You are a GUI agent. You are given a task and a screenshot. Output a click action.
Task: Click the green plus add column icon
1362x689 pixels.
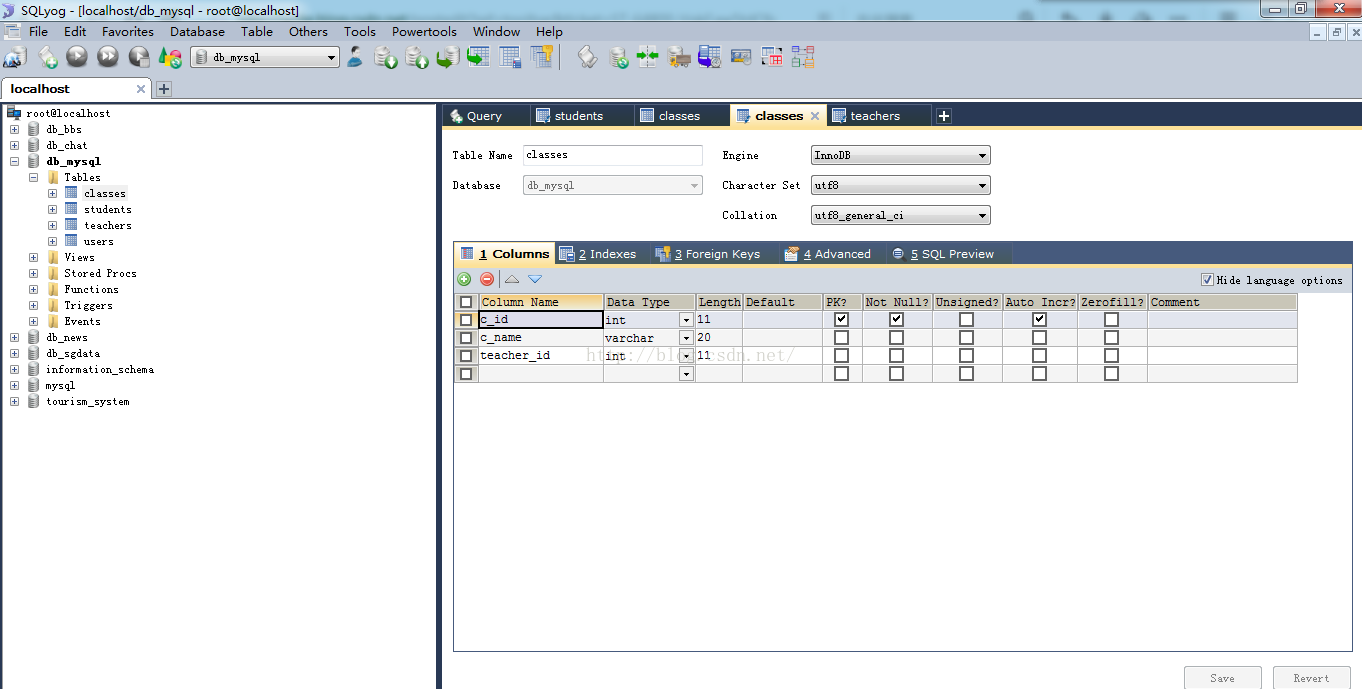(x=464, y=279)
